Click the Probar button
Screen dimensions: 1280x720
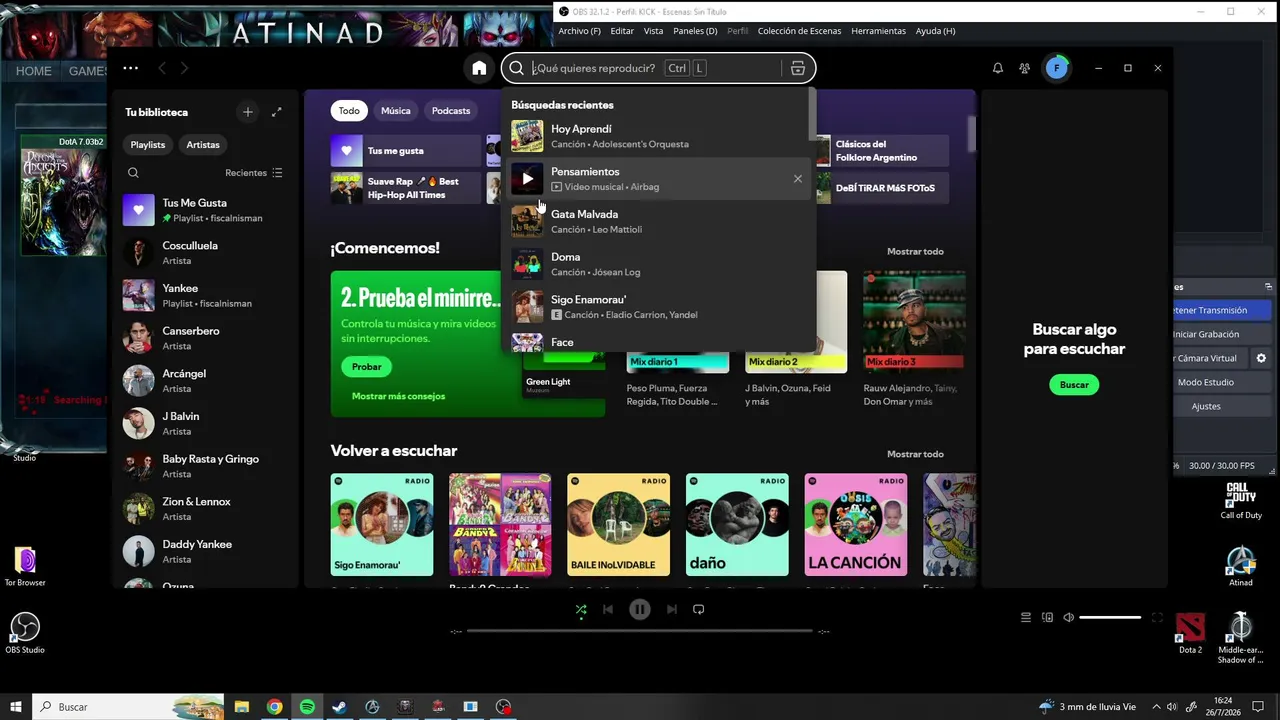(x=367, y=367)
